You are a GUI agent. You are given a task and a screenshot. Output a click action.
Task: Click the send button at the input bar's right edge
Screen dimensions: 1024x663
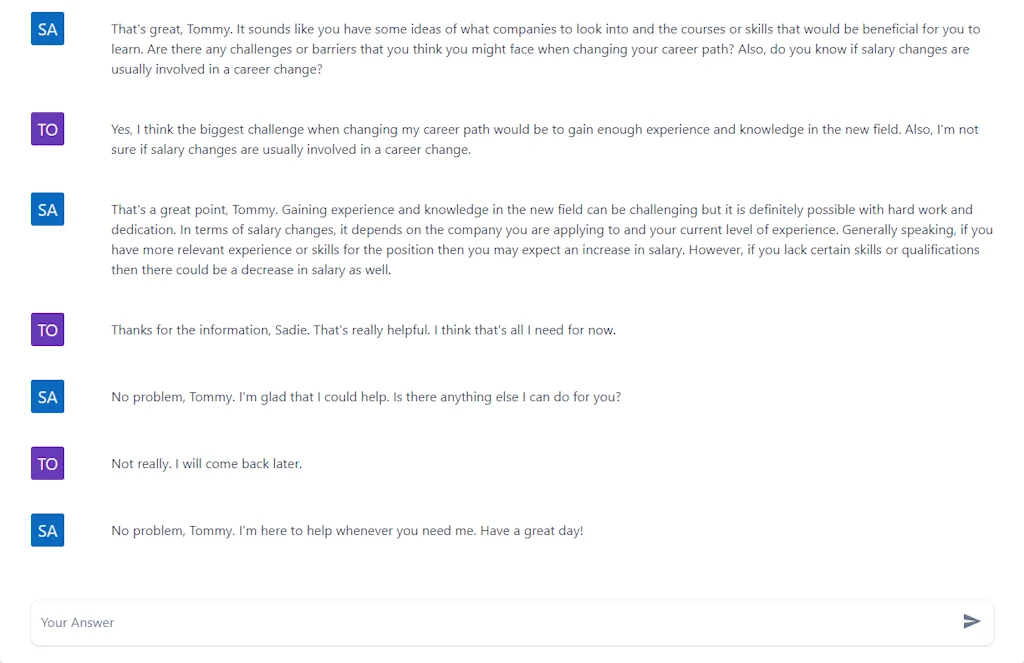click(x=971, y=621)
